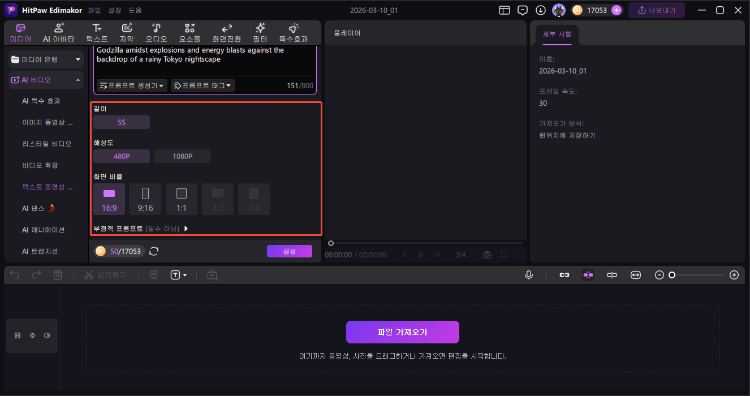Screen dimensions: 750x396
Task: Go to previous frame in player
Action: point(405,255)
